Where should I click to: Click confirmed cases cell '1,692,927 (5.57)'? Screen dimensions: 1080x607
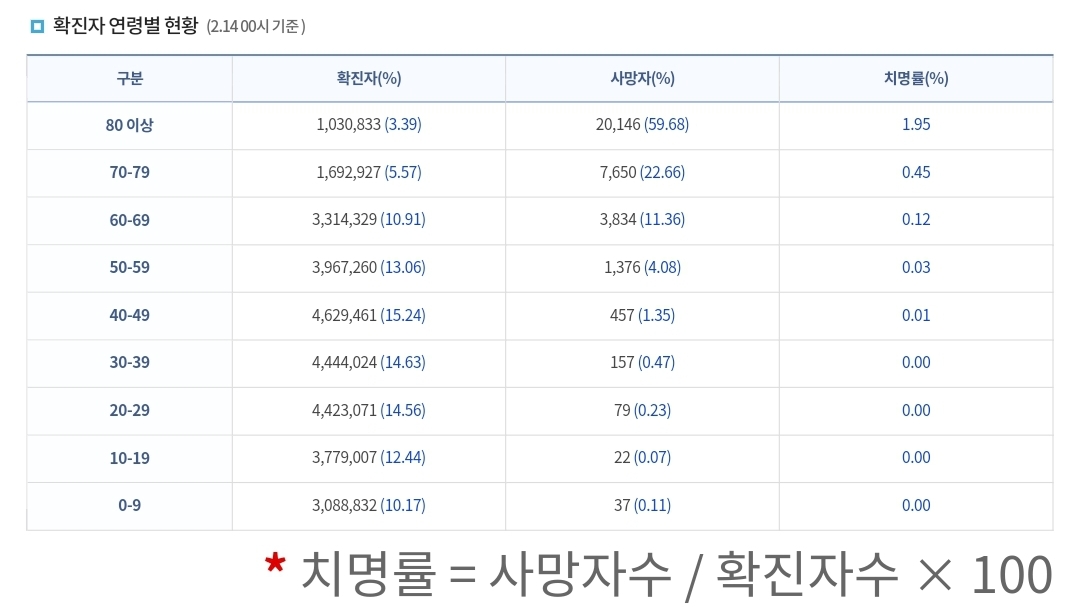[368, 172]
